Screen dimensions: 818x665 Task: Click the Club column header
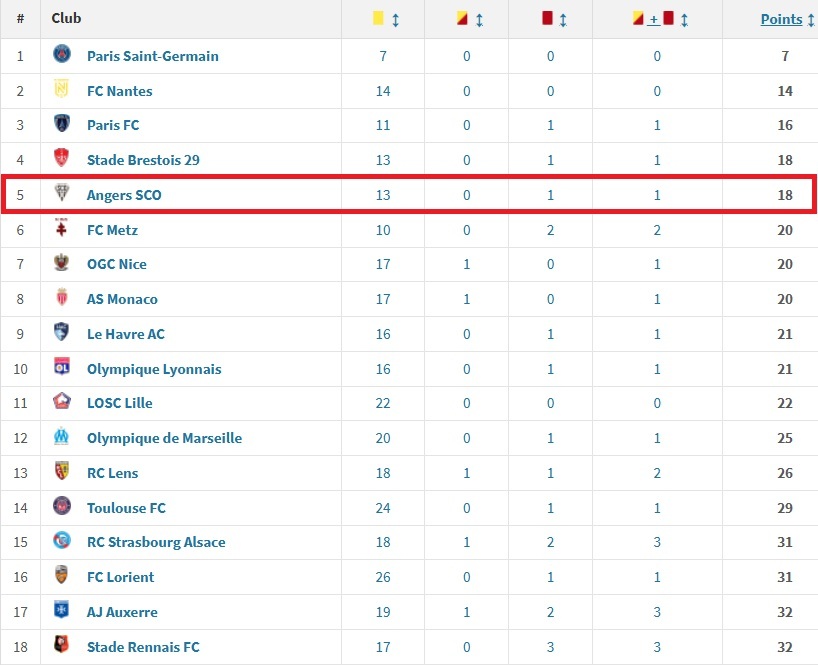click(x=67, y=18)
